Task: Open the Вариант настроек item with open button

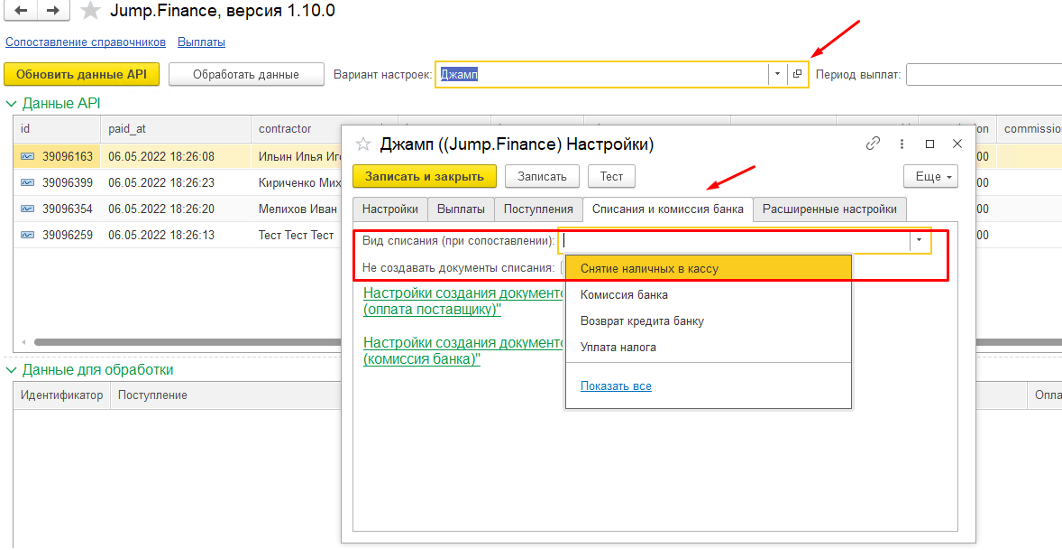Action: tap(797, 75)
